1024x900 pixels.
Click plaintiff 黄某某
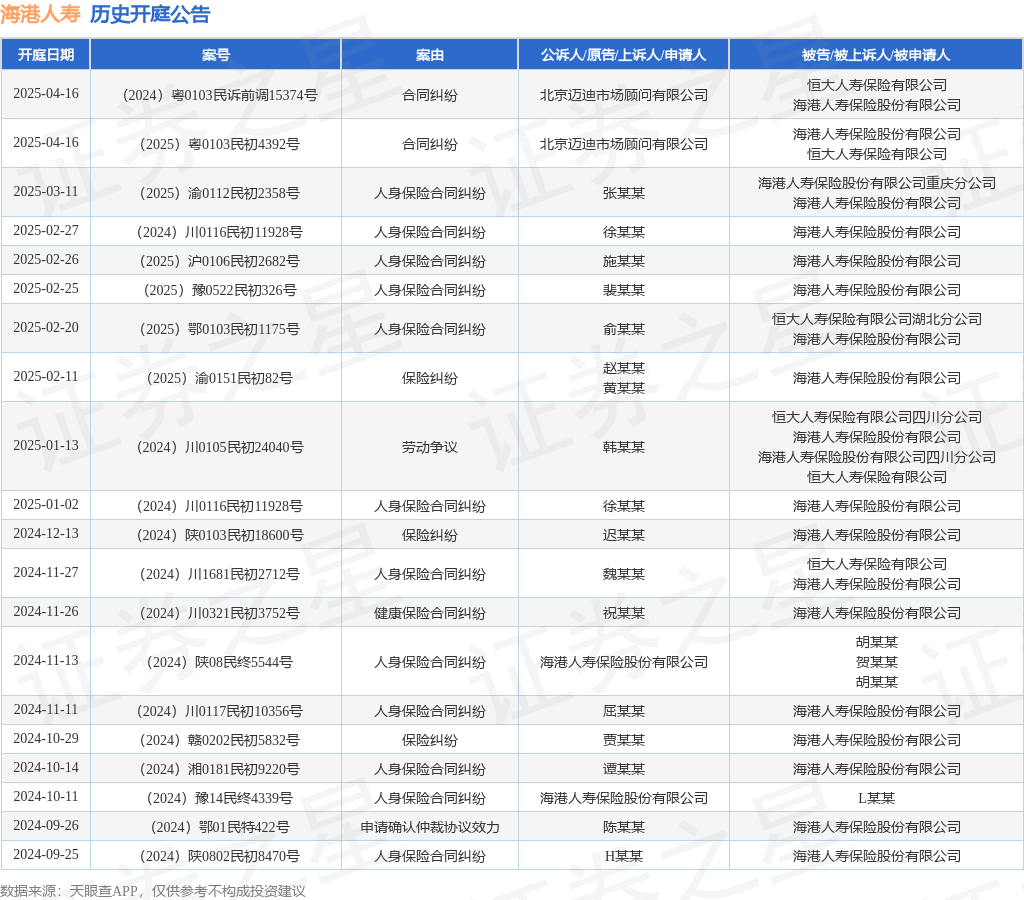[624, 389]
